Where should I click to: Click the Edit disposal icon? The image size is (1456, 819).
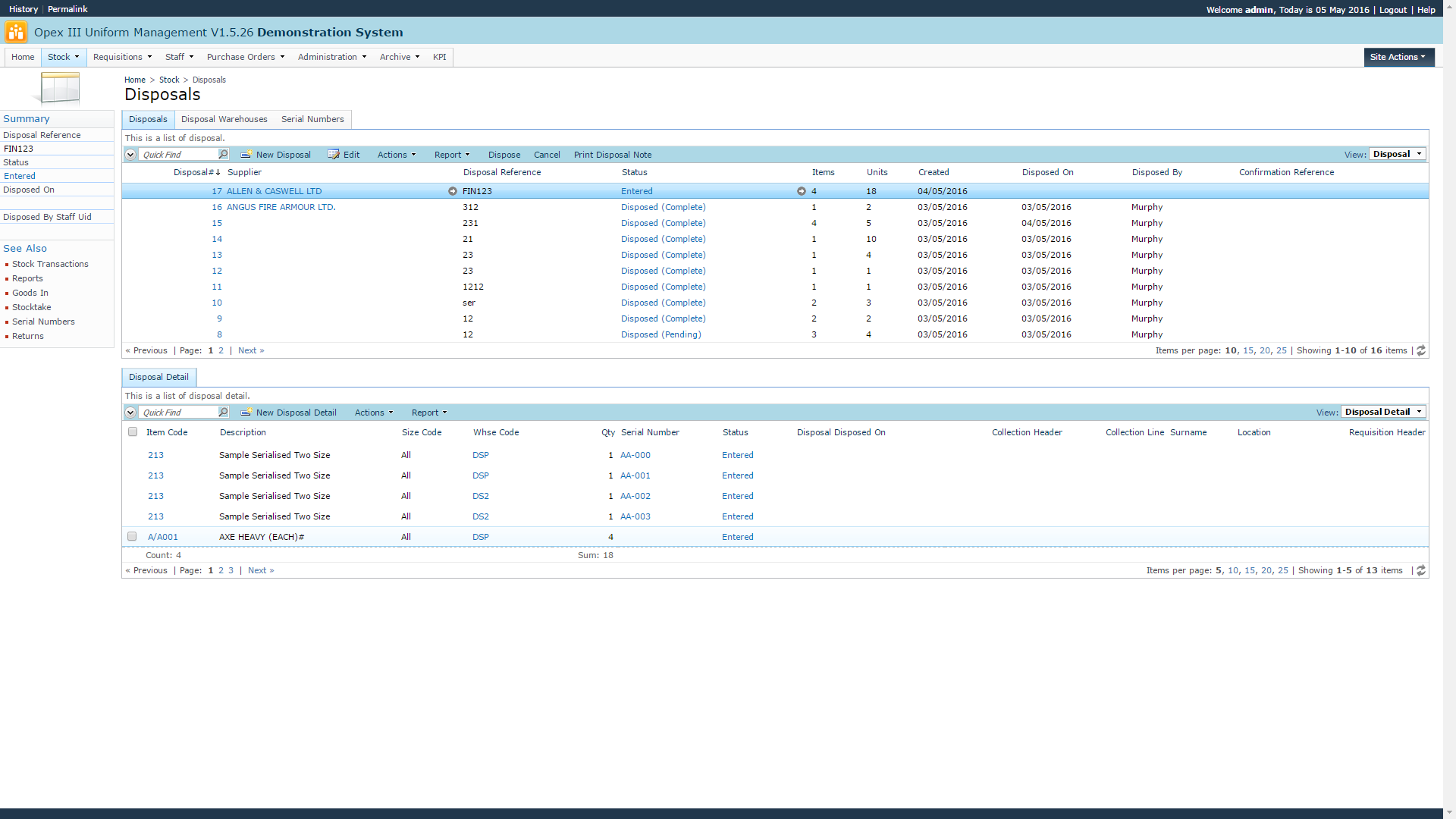click(334, 154)
